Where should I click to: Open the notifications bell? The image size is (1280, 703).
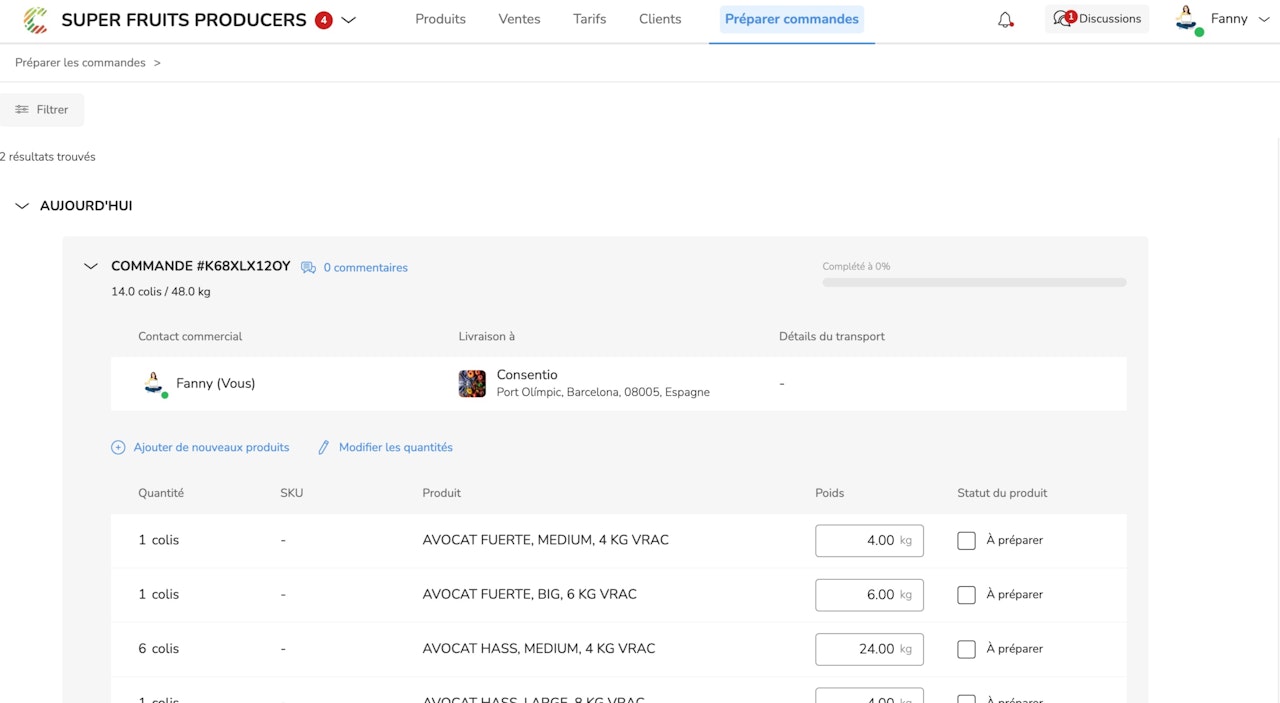1005,20
